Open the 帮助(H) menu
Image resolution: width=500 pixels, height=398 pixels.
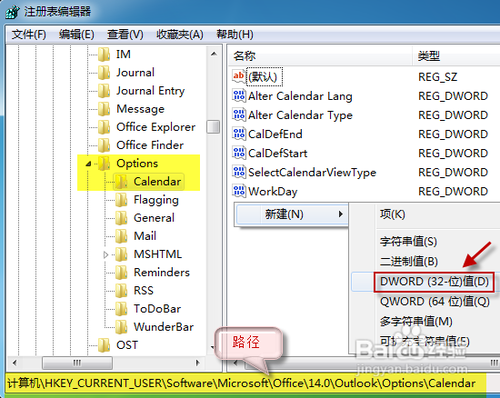coord(235,34)
